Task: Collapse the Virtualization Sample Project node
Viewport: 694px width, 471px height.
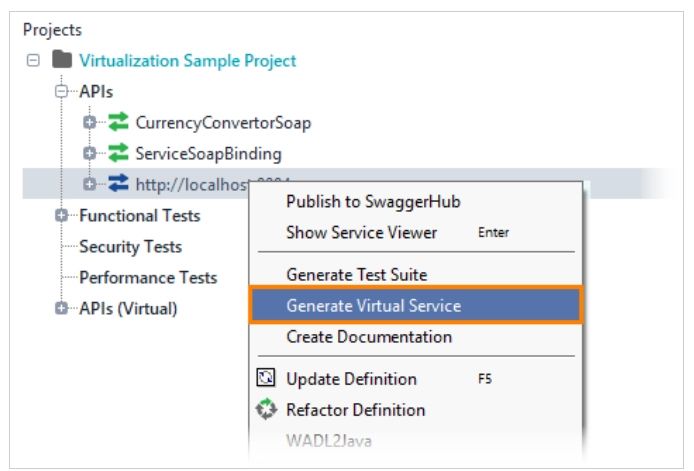Action: [x=34, y=61]
